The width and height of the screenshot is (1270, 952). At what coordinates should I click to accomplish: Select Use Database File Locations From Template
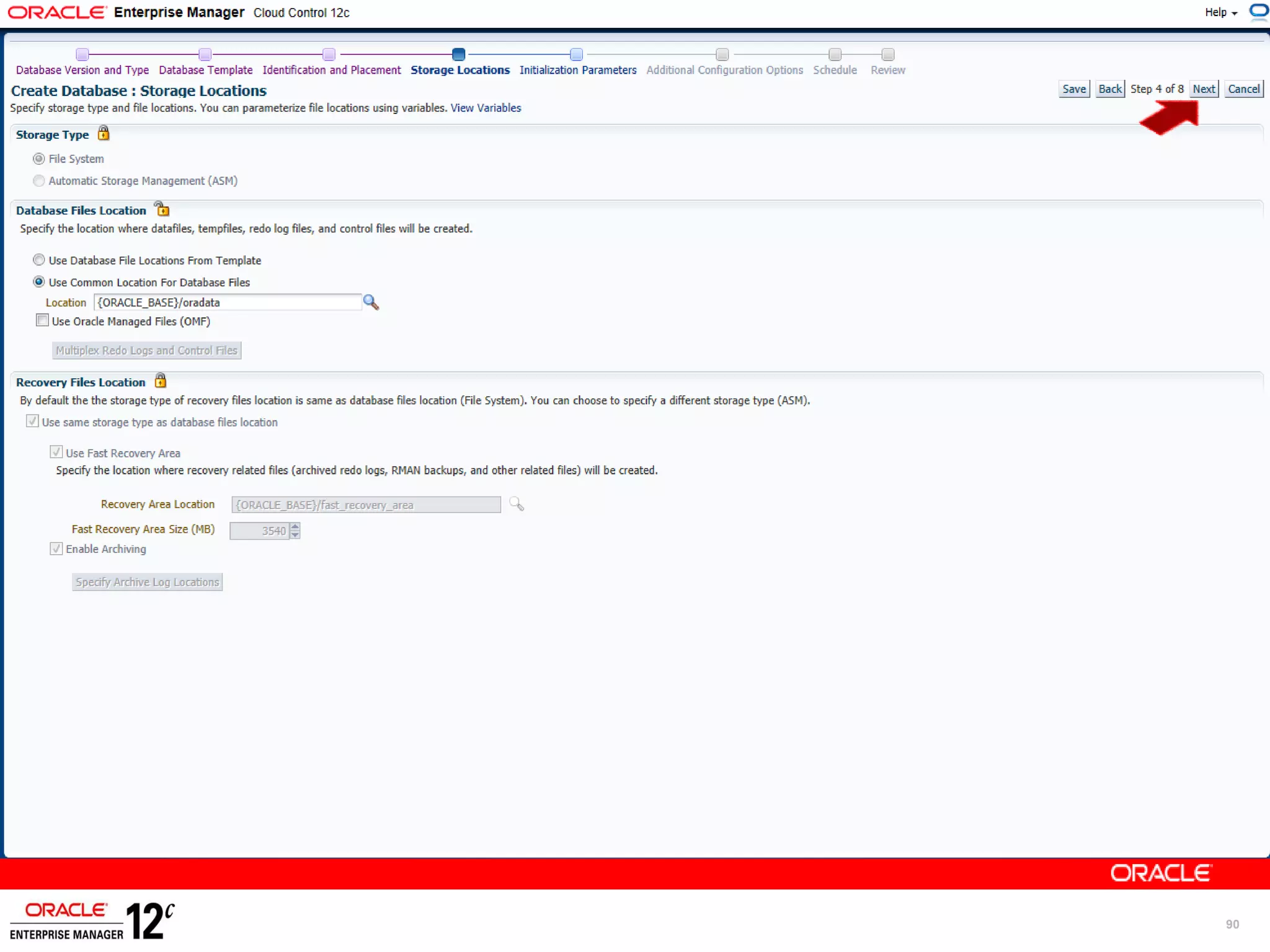pyautogui.click(x=39, y=260)
